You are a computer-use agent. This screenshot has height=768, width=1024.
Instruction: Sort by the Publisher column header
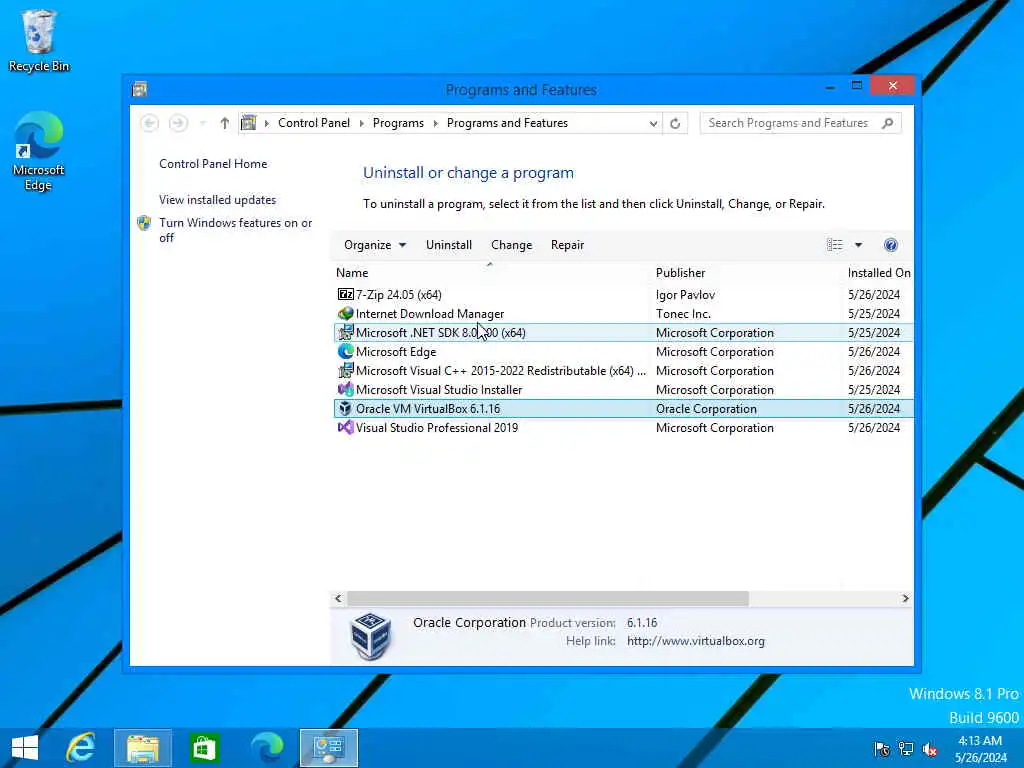point(747,272)
